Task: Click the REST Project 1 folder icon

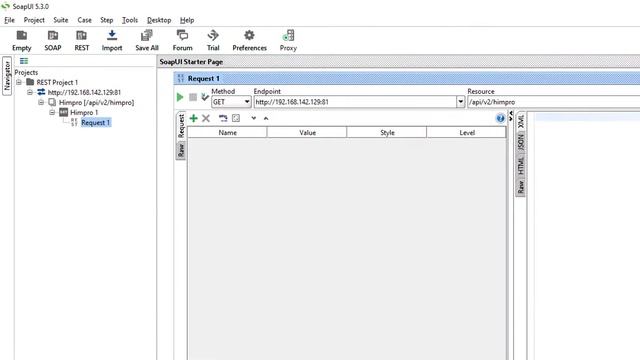Action: click(x=30, y=82)
